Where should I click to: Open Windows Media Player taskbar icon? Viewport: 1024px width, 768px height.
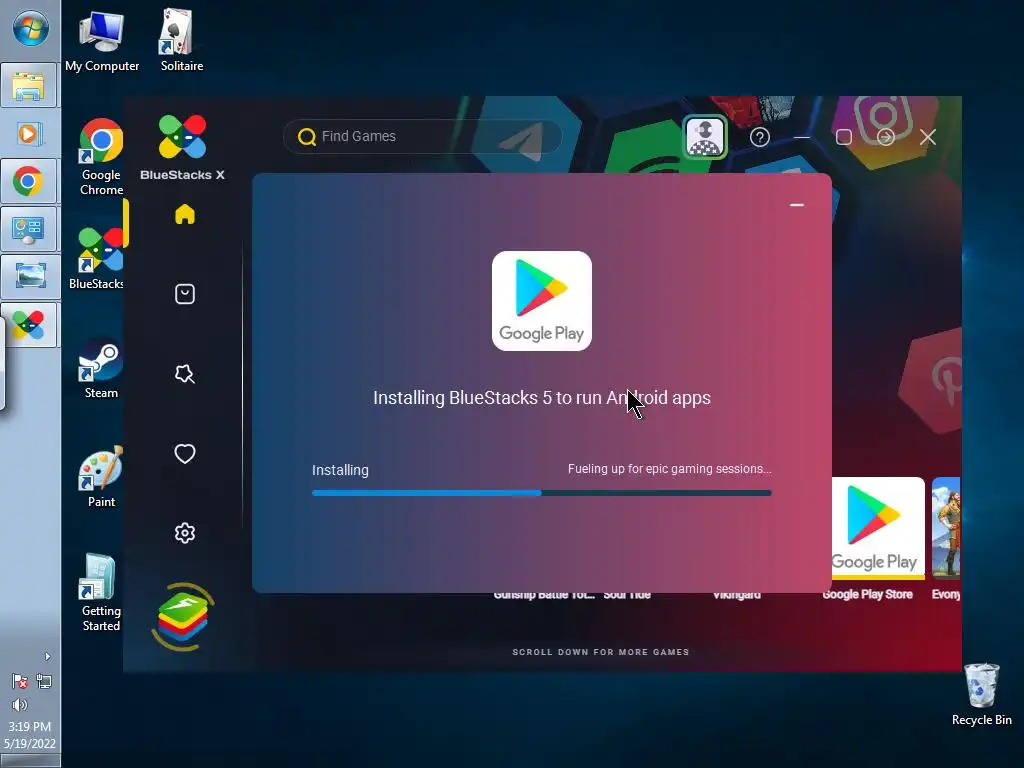(x=29, y=135)
